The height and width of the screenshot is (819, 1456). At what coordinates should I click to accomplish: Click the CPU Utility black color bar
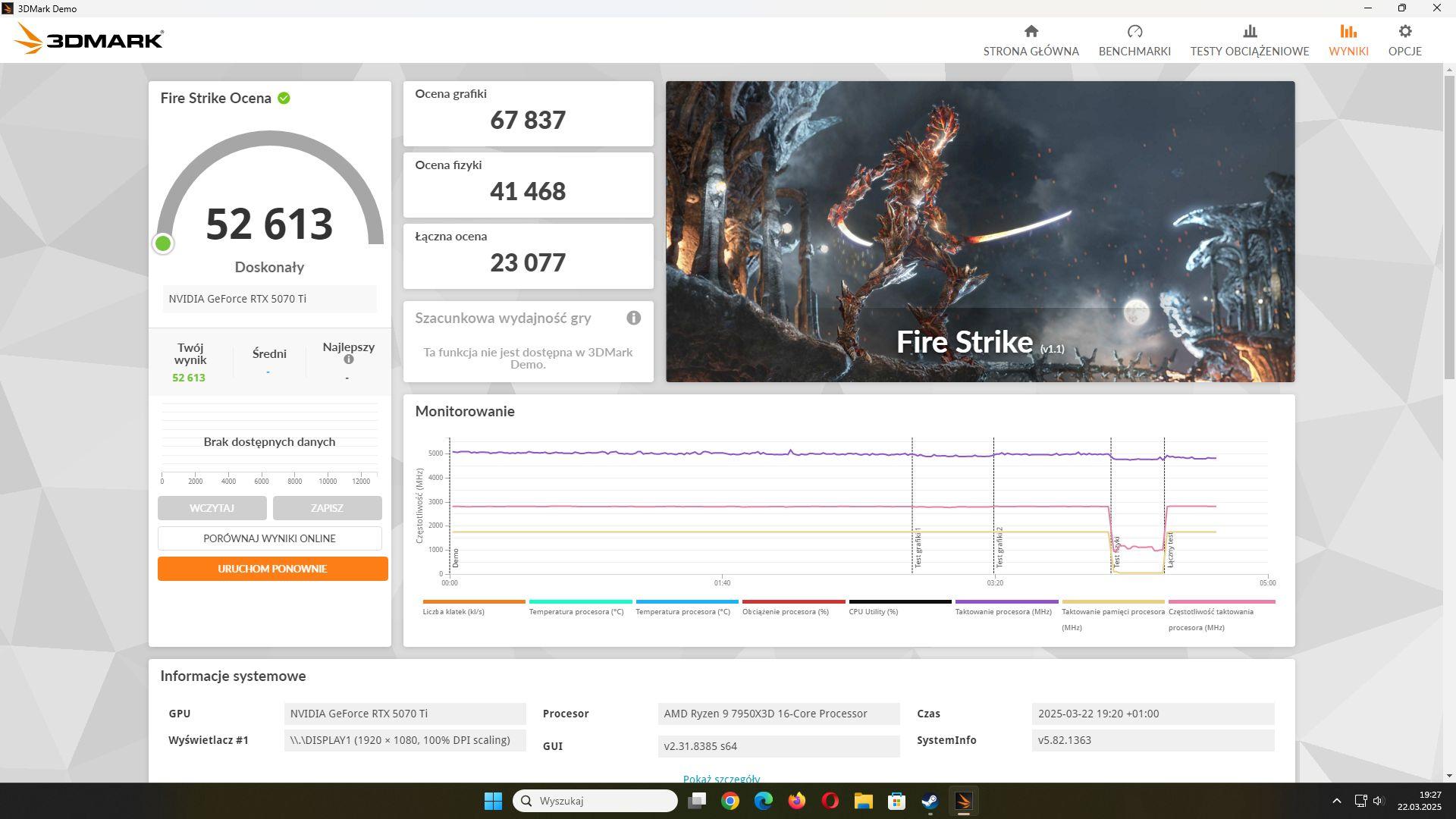point(899,601)
